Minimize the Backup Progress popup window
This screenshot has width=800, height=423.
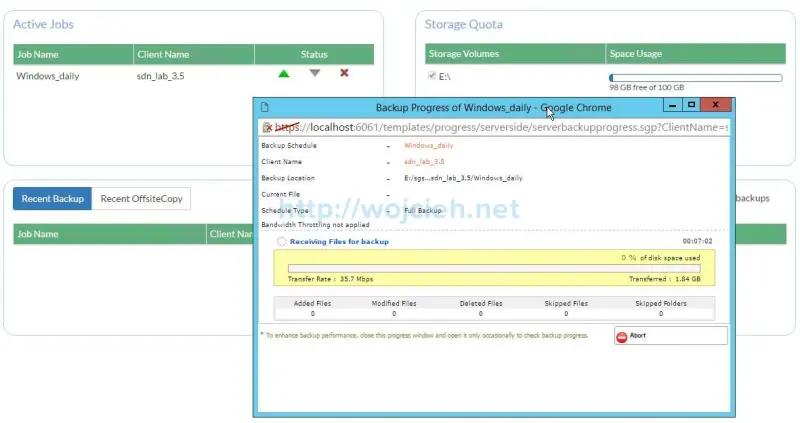672,105
